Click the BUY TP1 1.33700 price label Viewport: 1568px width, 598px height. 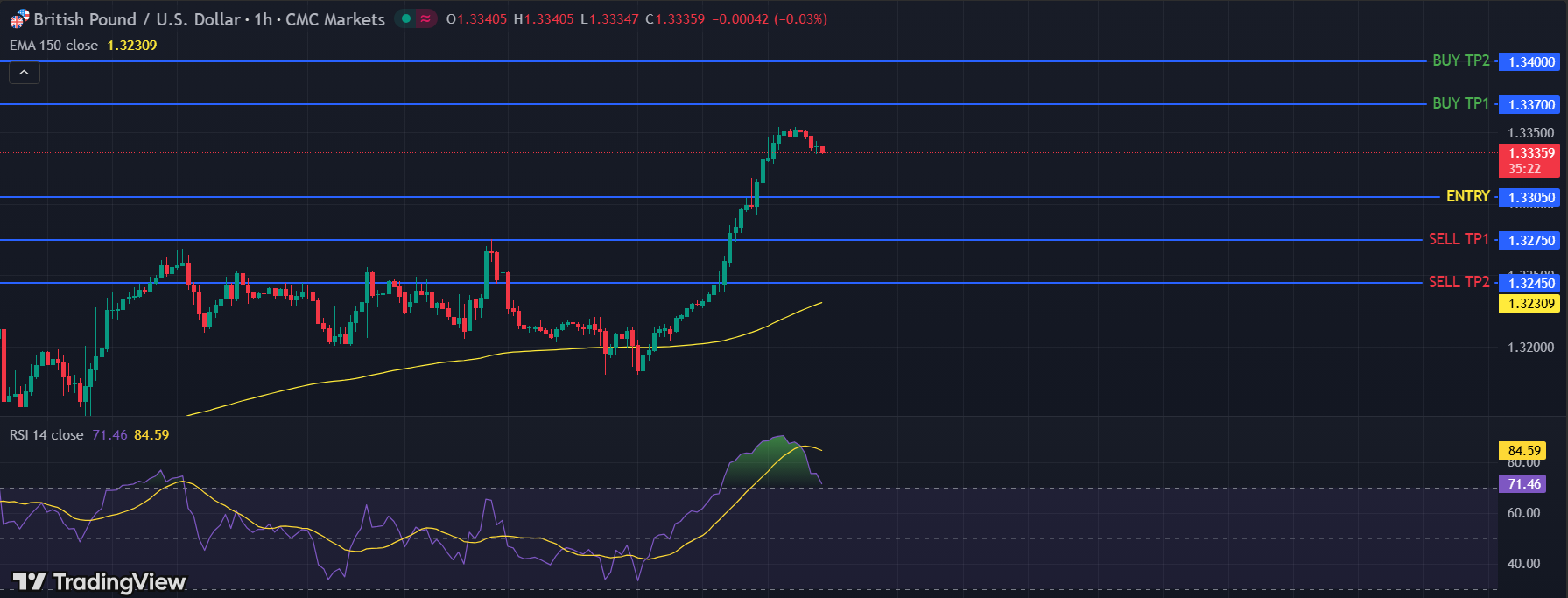click(x=1531, y=105)
